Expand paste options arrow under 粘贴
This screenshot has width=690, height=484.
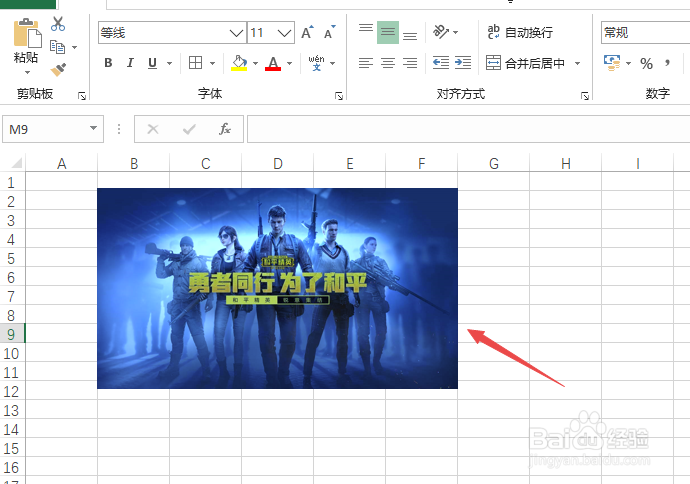[27, 72]
